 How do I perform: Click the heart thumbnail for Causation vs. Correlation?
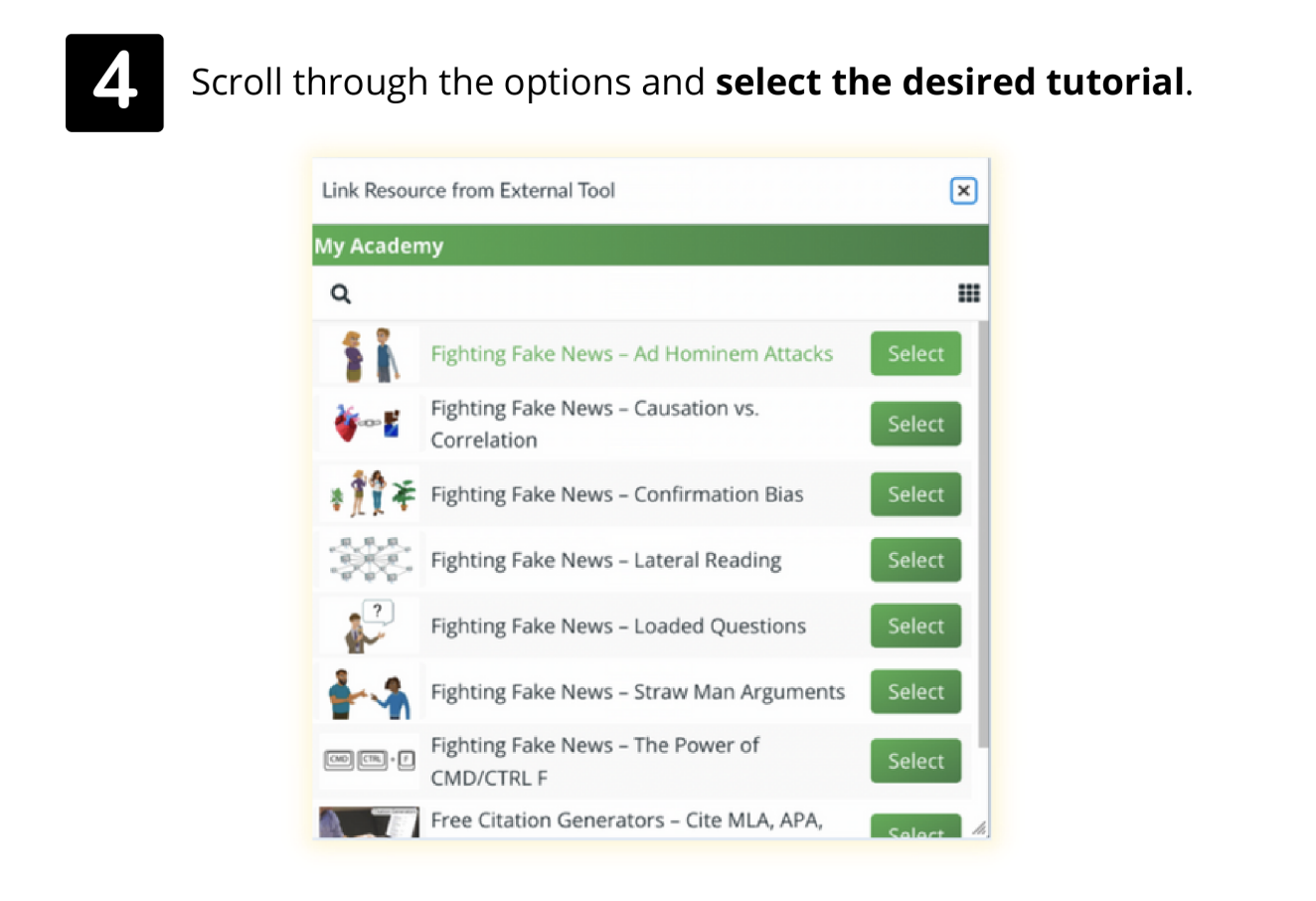click(x=368, y=424)
